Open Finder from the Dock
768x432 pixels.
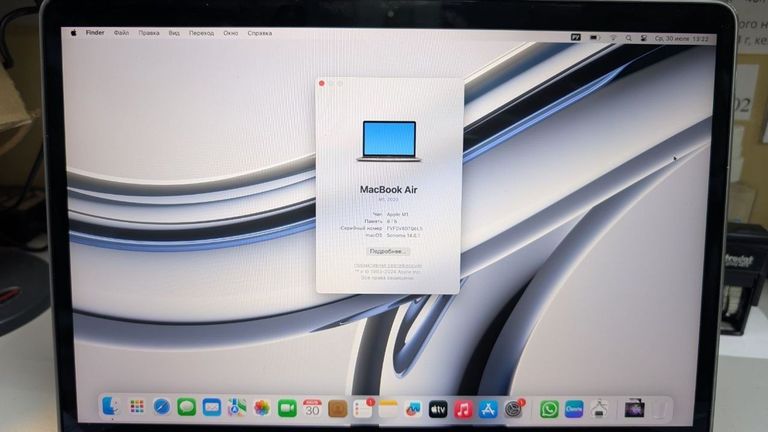pos(111,407)
